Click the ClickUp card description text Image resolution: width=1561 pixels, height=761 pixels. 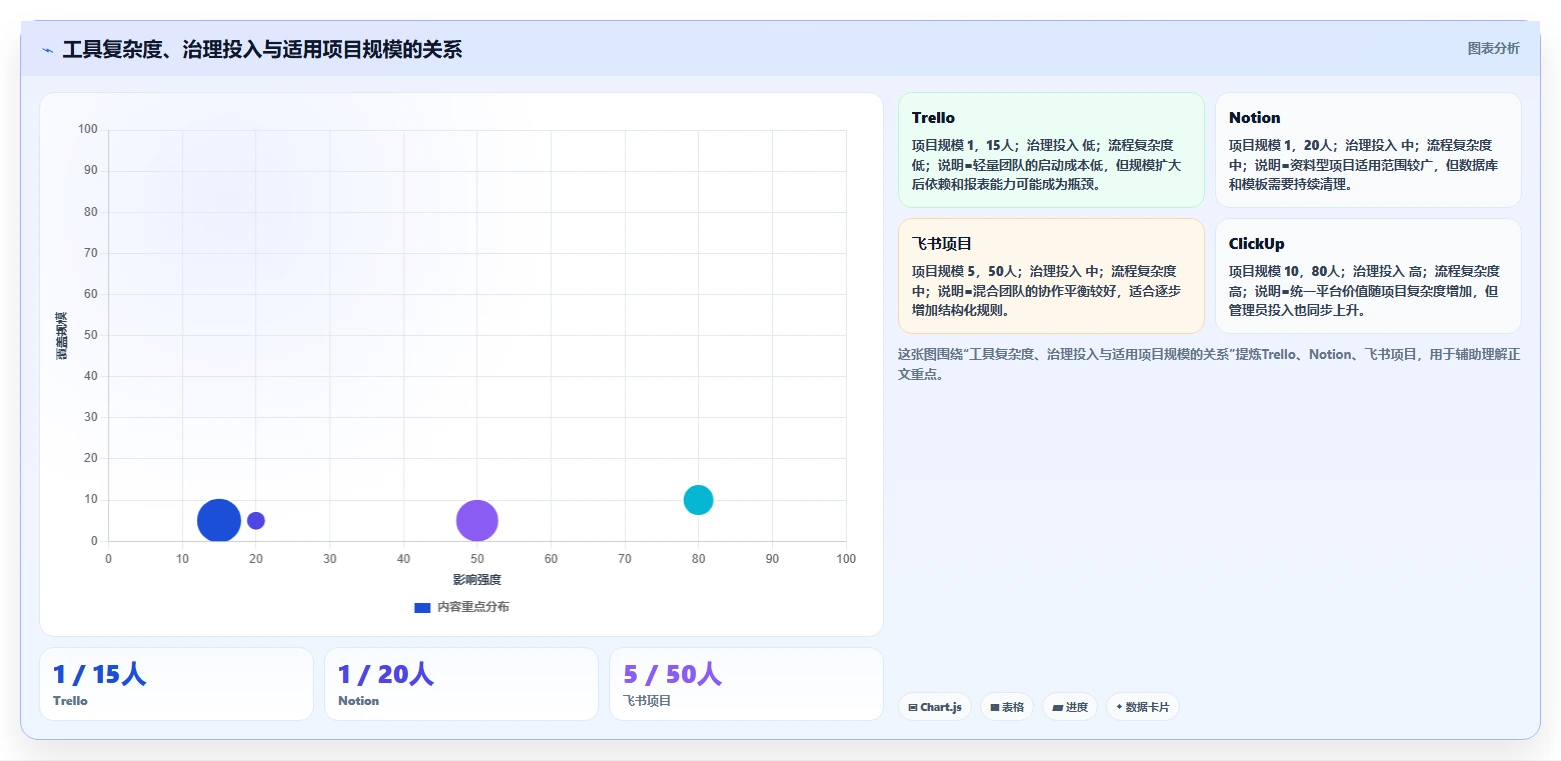1364,290
